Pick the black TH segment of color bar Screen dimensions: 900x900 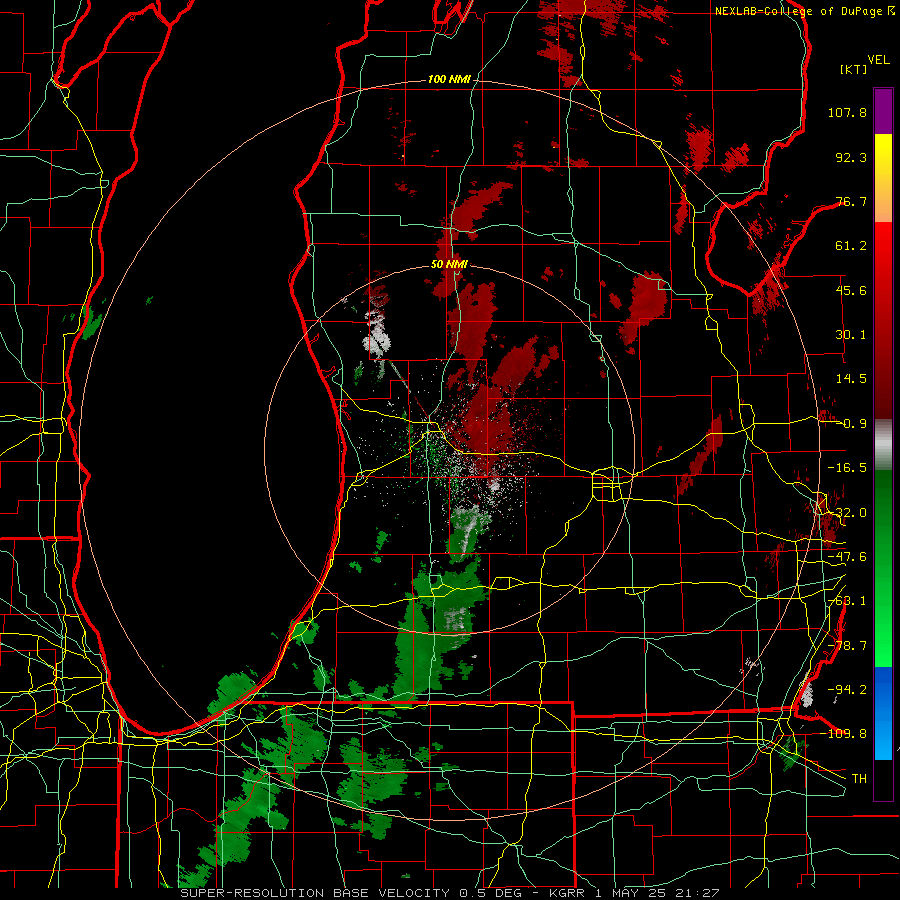(883, 779)
